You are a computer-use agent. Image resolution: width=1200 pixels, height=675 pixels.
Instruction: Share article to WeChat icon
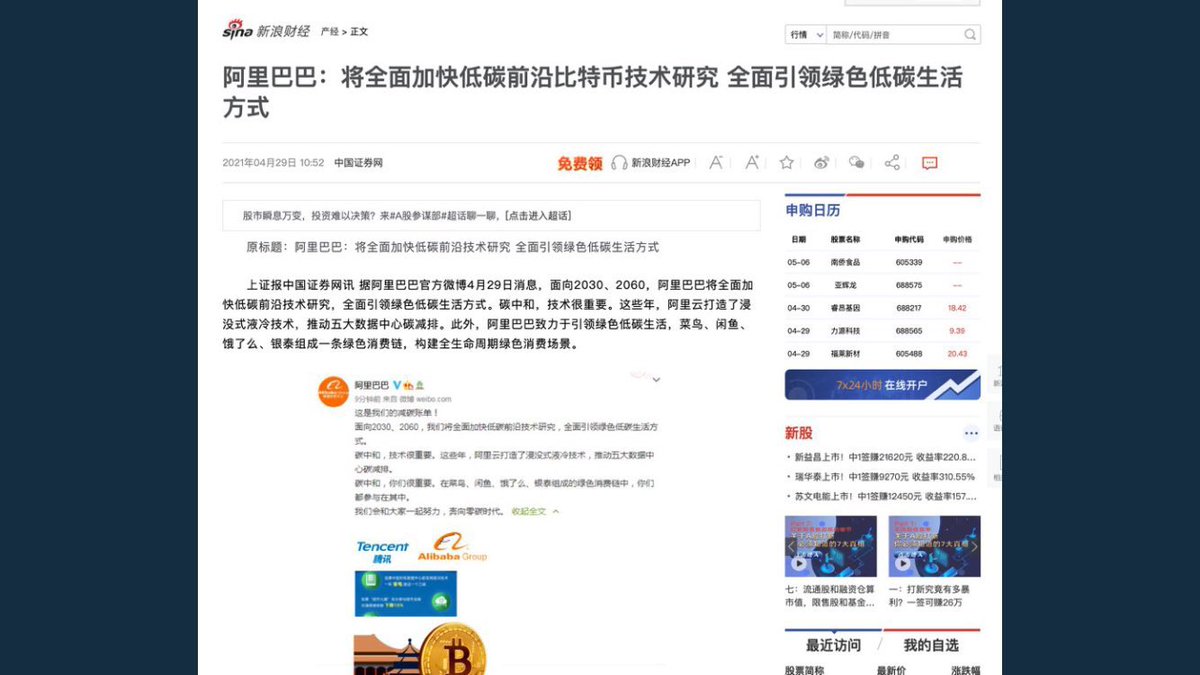click(x=857, y=162)
